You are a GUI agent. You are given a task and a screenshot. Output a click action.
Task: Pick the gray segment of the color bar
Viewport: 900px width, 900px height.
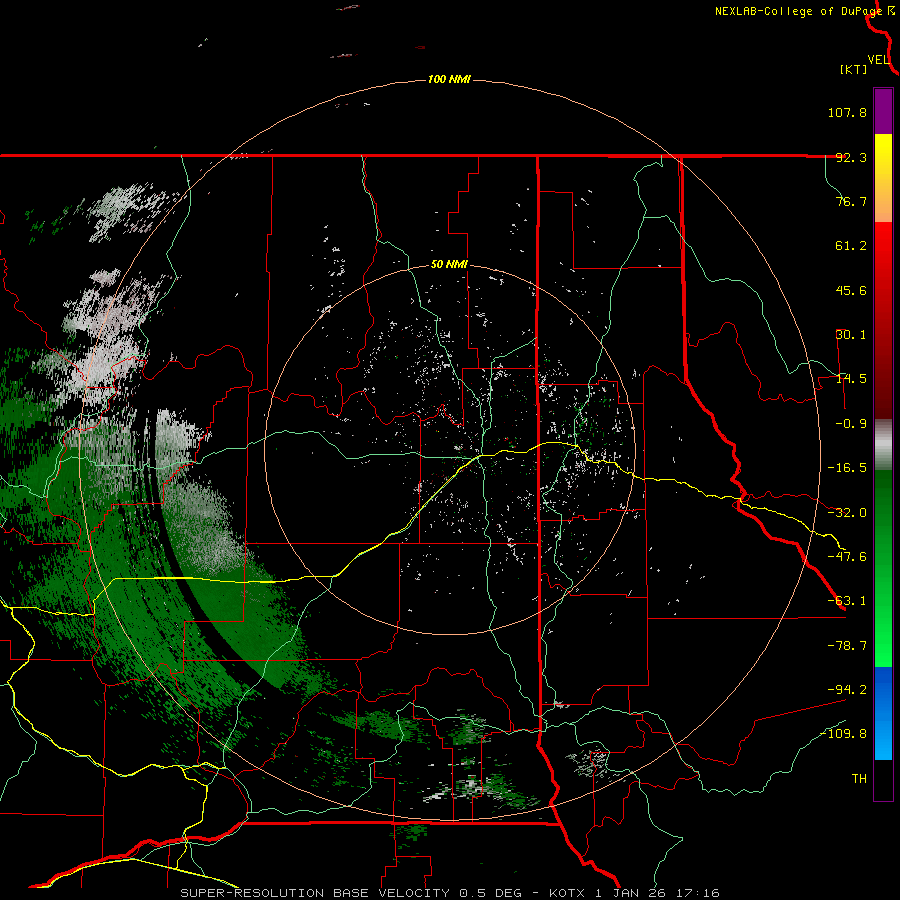click(x=883, y=445)
